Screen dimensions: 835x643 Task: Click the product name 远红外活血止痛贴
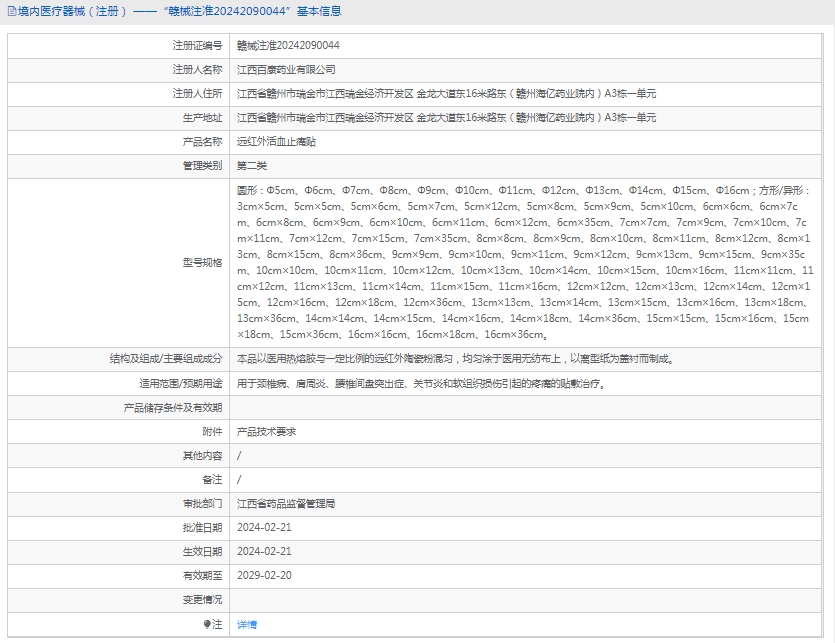[277, 142]
